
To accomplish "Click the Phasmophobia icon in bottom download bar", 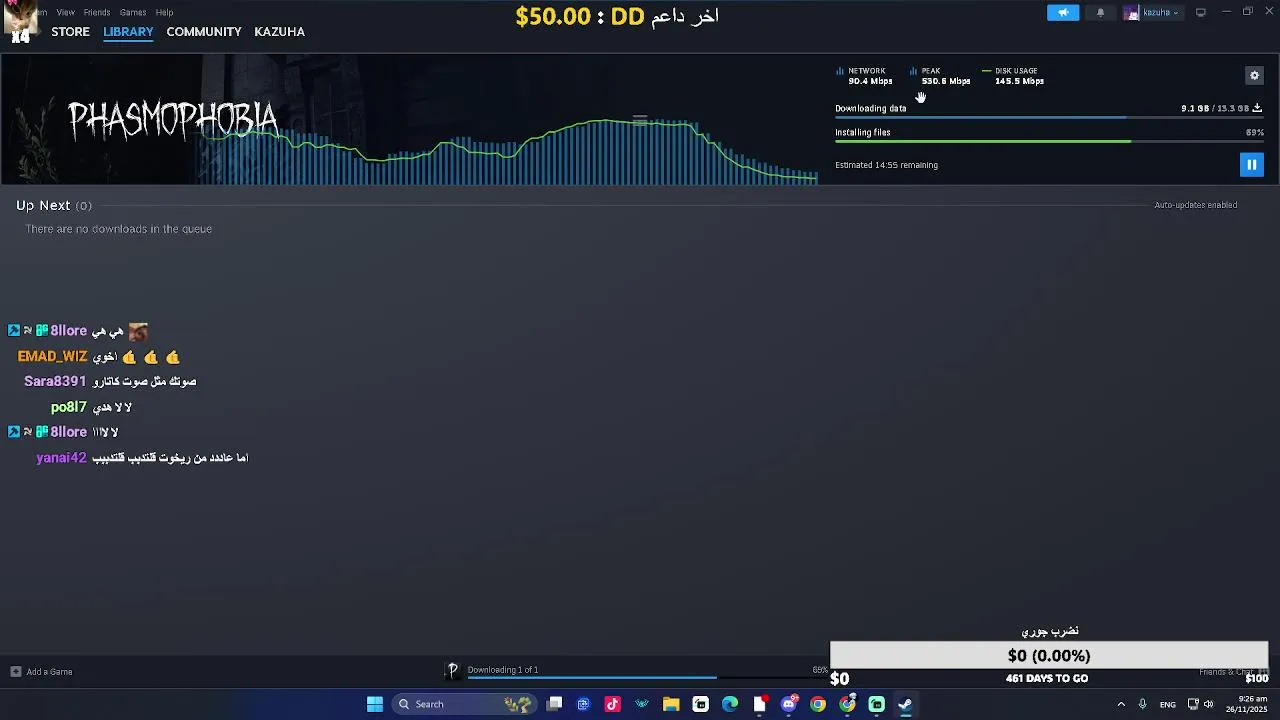I will click(452, 670).
